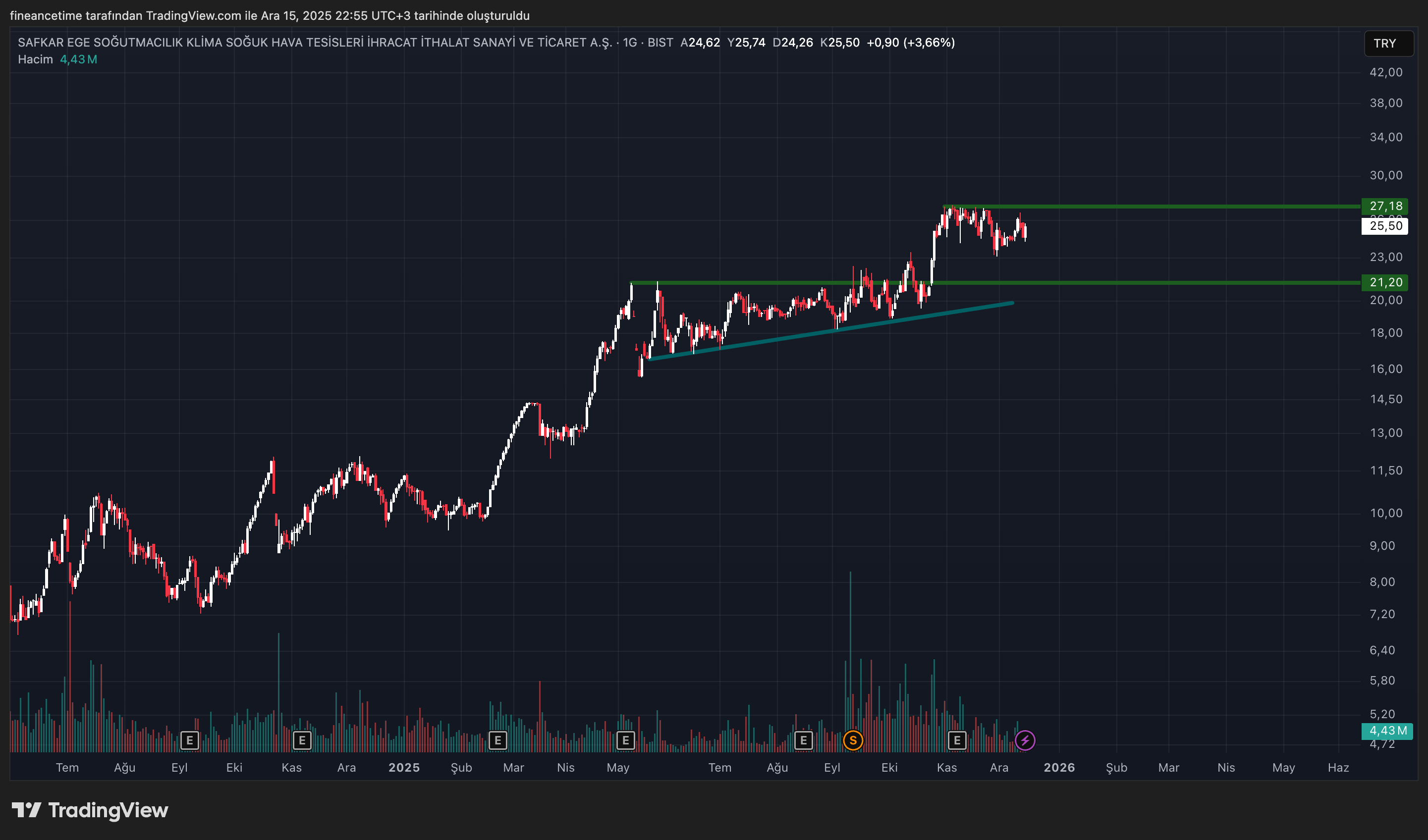
Task: Click the latest E earnings marker on the chart
Action: click(957, 740)
